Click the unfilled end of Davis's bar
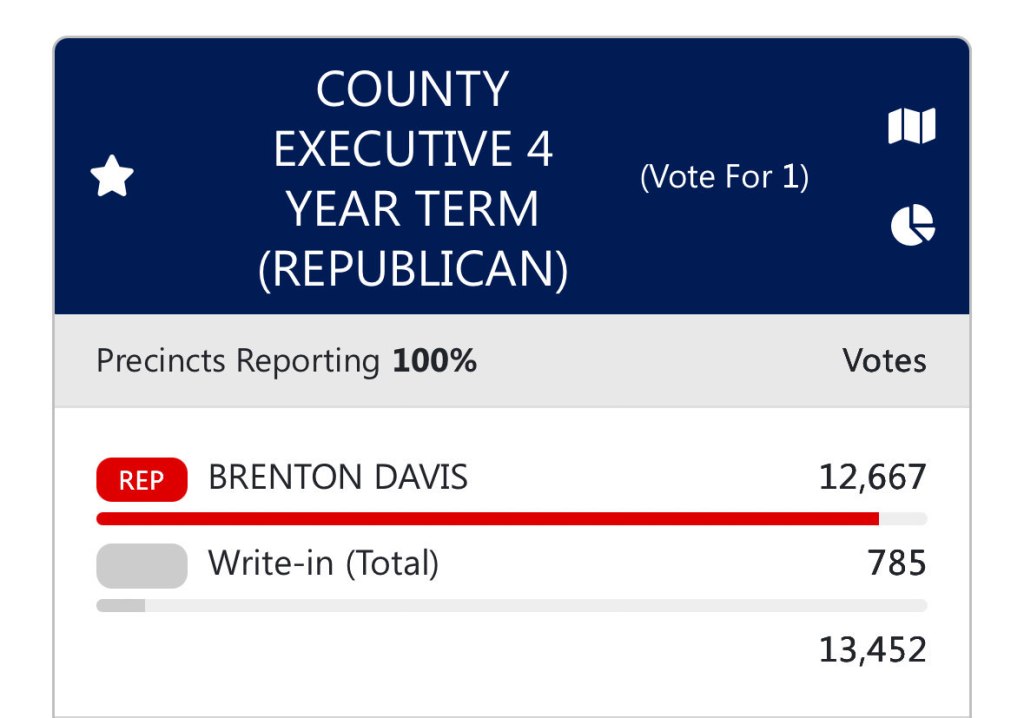This screenshot has height=718, width=1024. coord(903,518)
